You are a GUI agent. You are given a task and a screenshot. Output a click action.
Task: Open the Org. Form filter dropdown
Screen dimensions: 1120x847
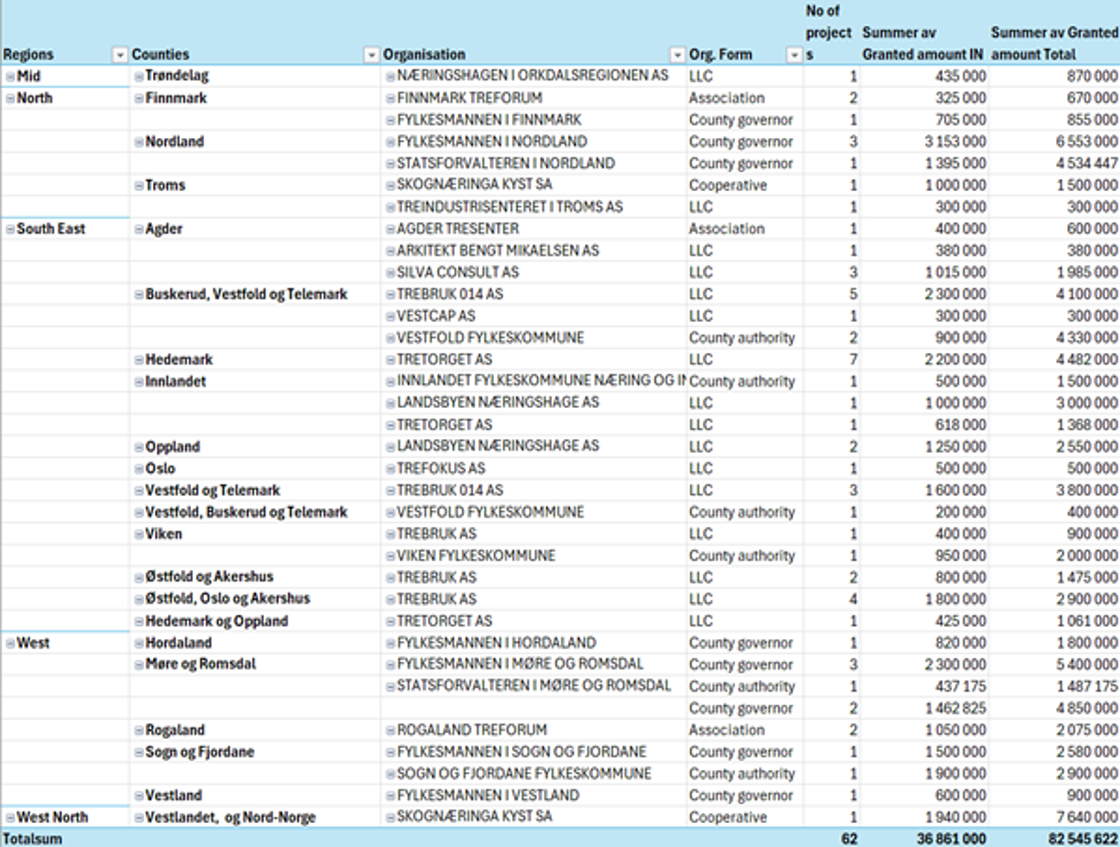tap(794, 55)
